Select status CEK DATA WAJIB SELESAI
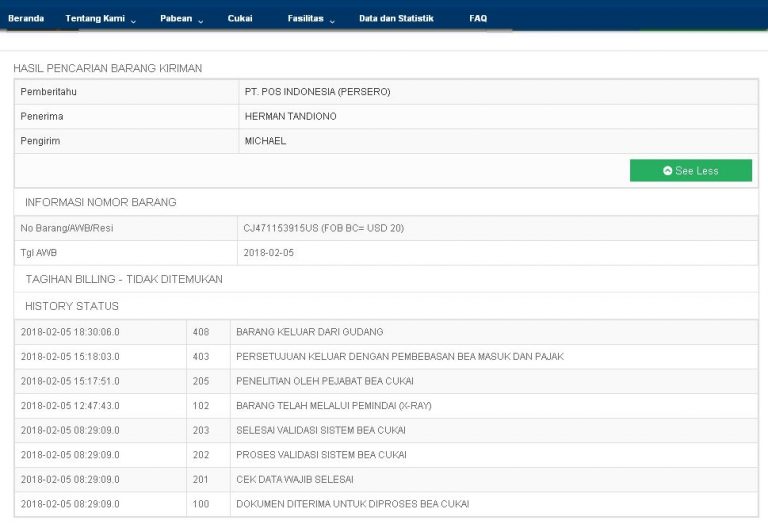Image resolution: width=768 pixels, height=528 pixels. [295, 479]
